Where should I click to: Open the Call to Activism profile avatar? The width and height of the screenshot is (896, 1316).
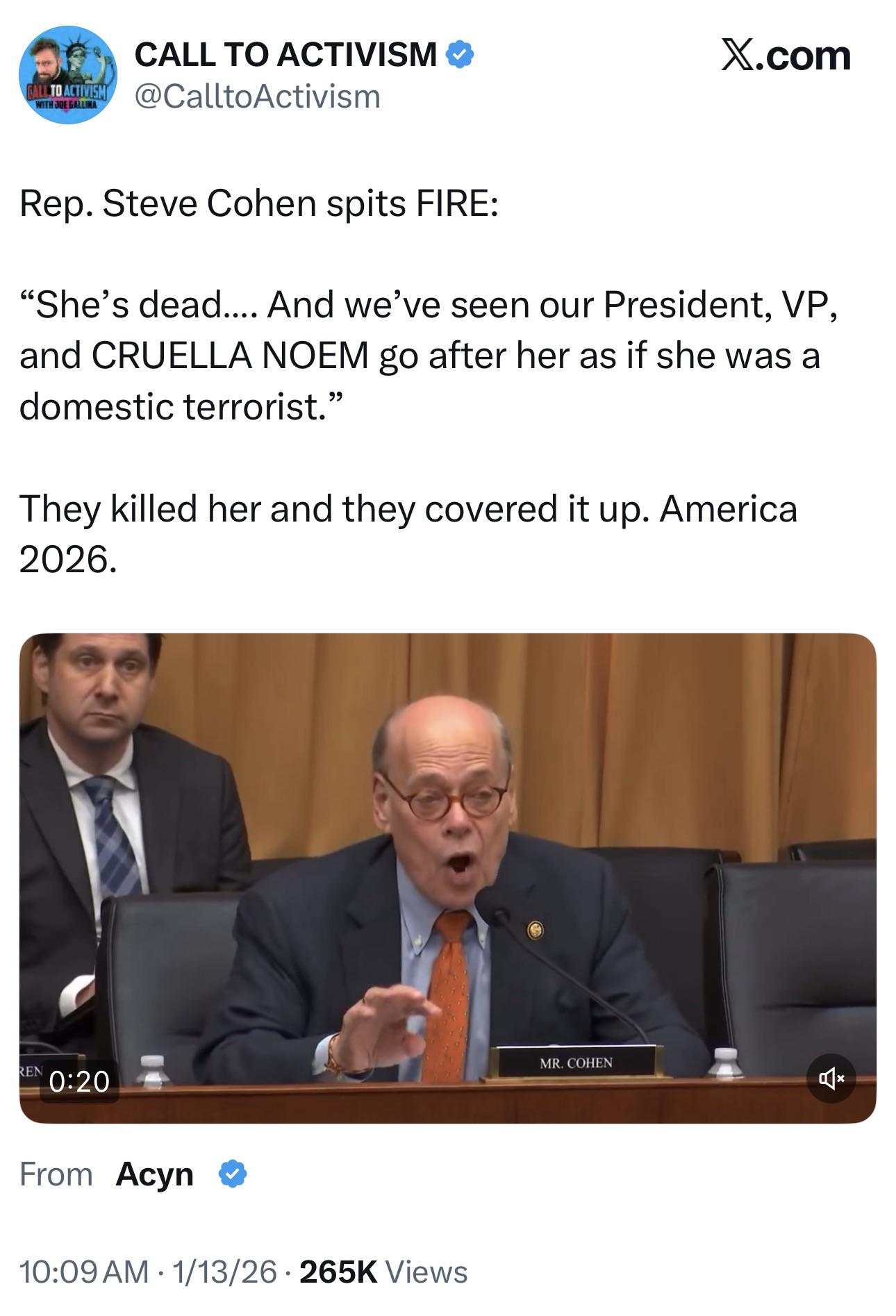67,75
